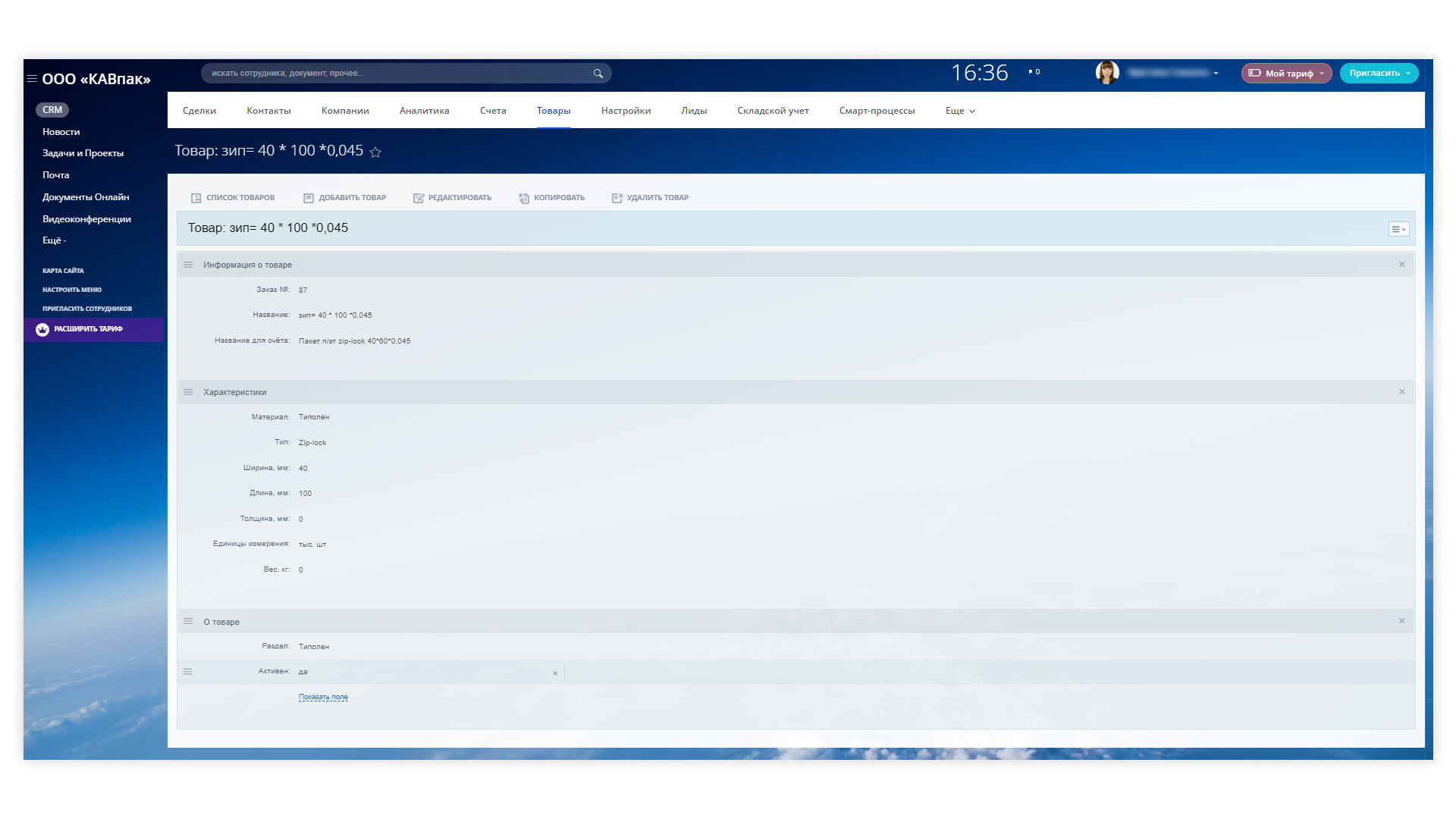Screen dimensions: 1456x819
Task: Open the form settings dropdown at the right of the product title bar
Action: pyautogui.click(x=1398, y=229)
